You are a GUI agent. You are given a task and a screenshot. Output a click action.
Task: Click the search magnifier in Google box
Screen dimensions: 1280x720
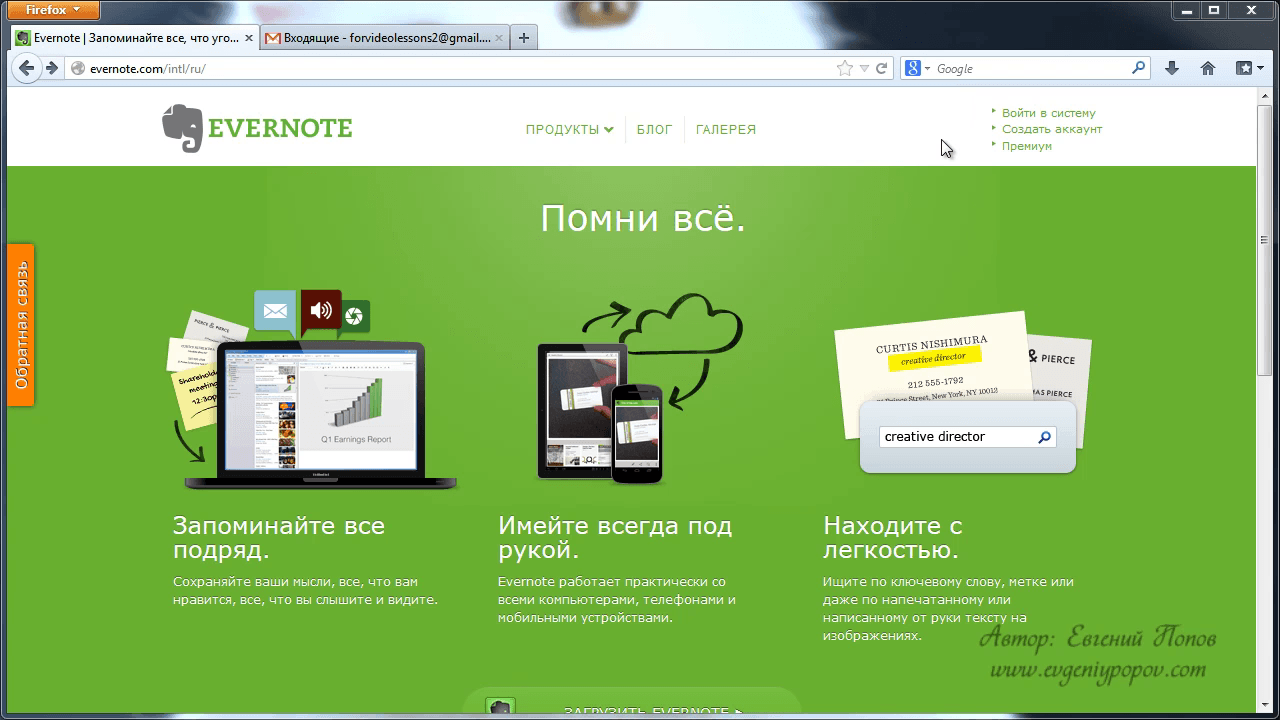tap(1138, 68)
